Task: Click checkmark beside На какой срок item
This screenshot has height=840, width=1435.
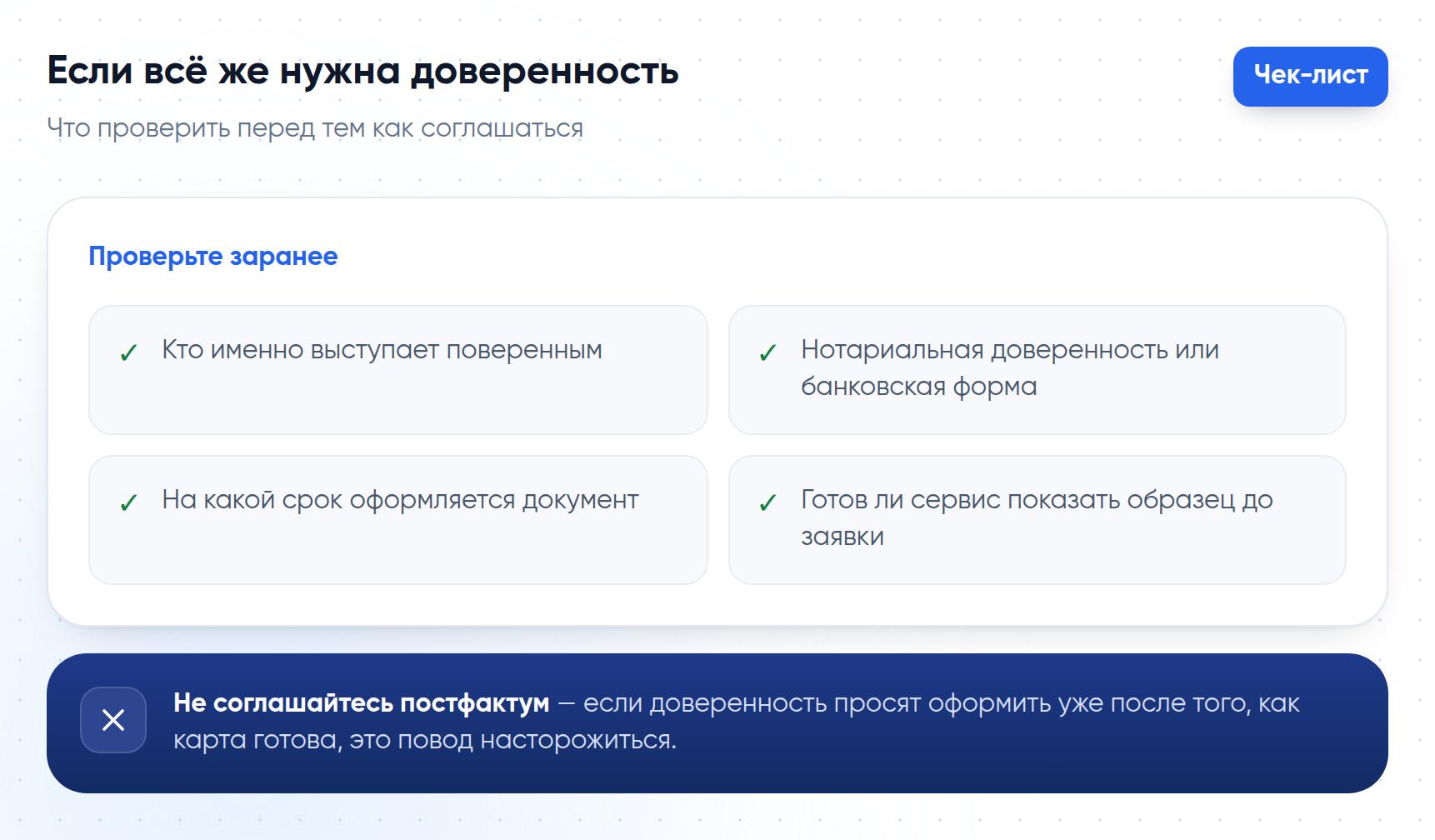Action: click(x=128, y=503)
